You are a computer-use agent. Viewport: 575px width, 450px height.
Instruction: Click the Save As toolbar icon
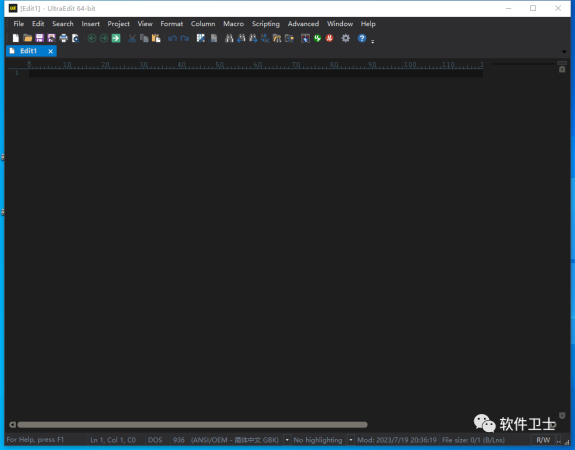51,38
